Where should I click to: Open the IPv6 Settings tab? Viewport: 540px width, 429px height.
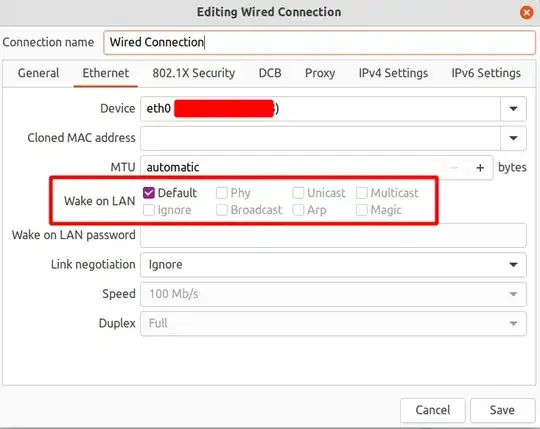tap(486, 73)
